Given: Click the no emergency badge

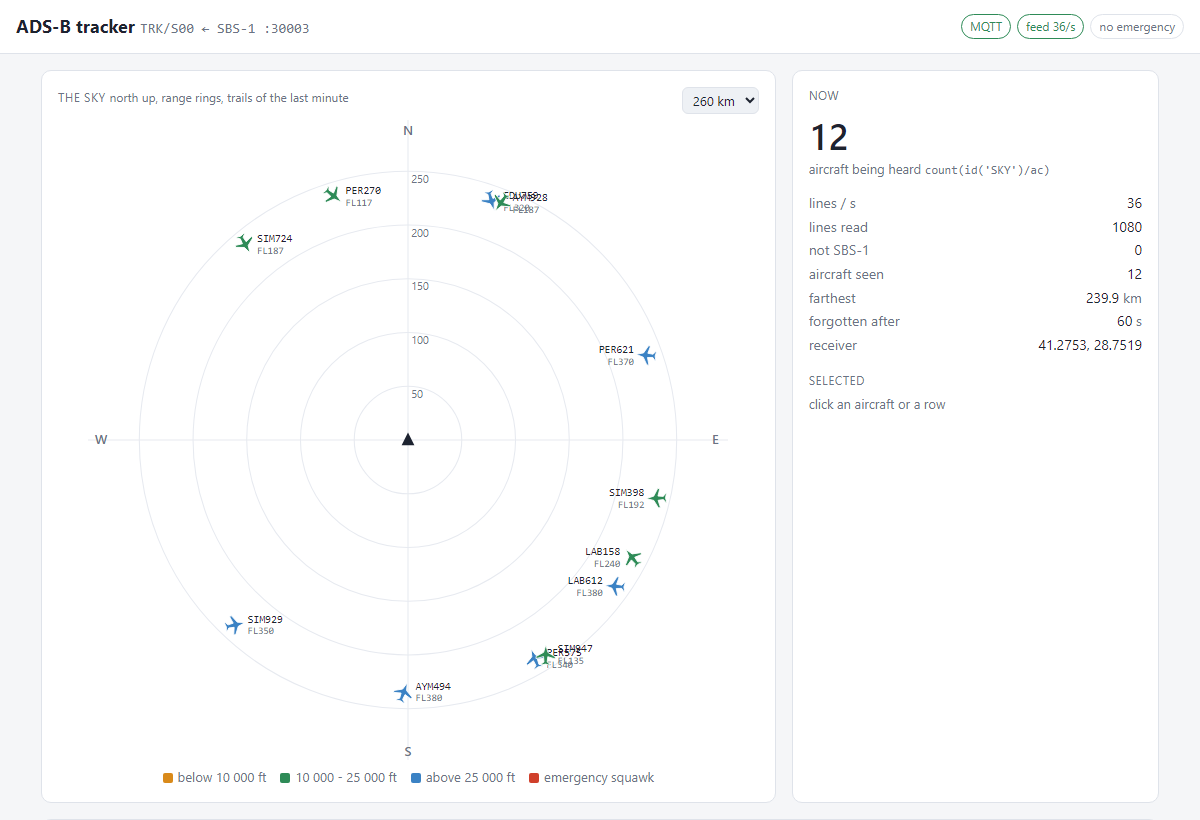Looking at the screenshot, I should pyautogui.click(x=1137, y=27).
